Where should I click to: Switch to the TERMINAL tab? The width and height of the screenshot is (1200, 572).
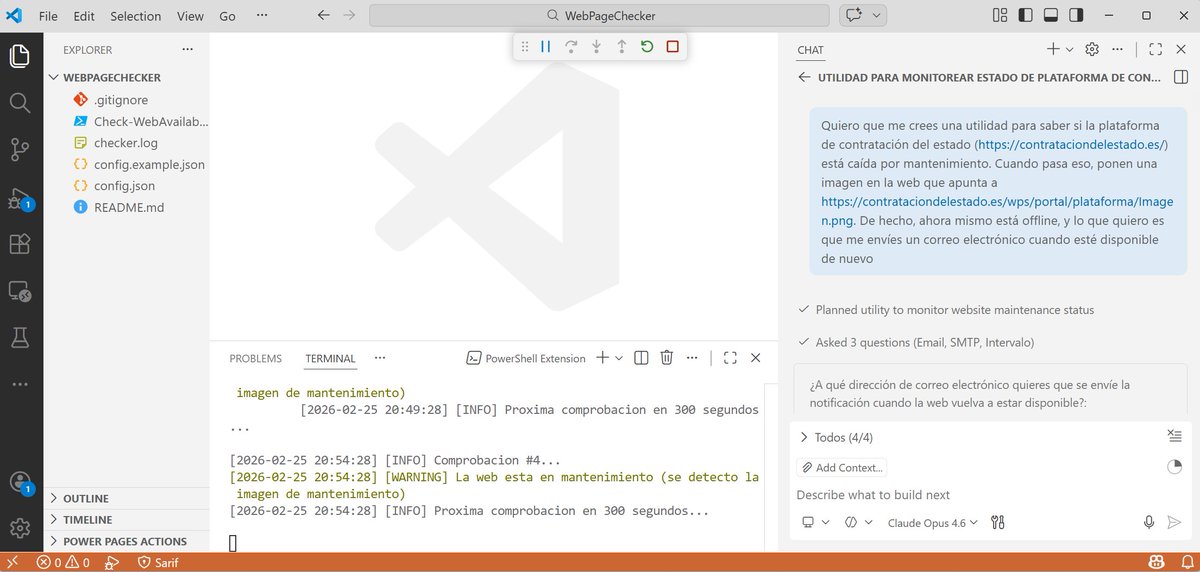tap(330, 358)
